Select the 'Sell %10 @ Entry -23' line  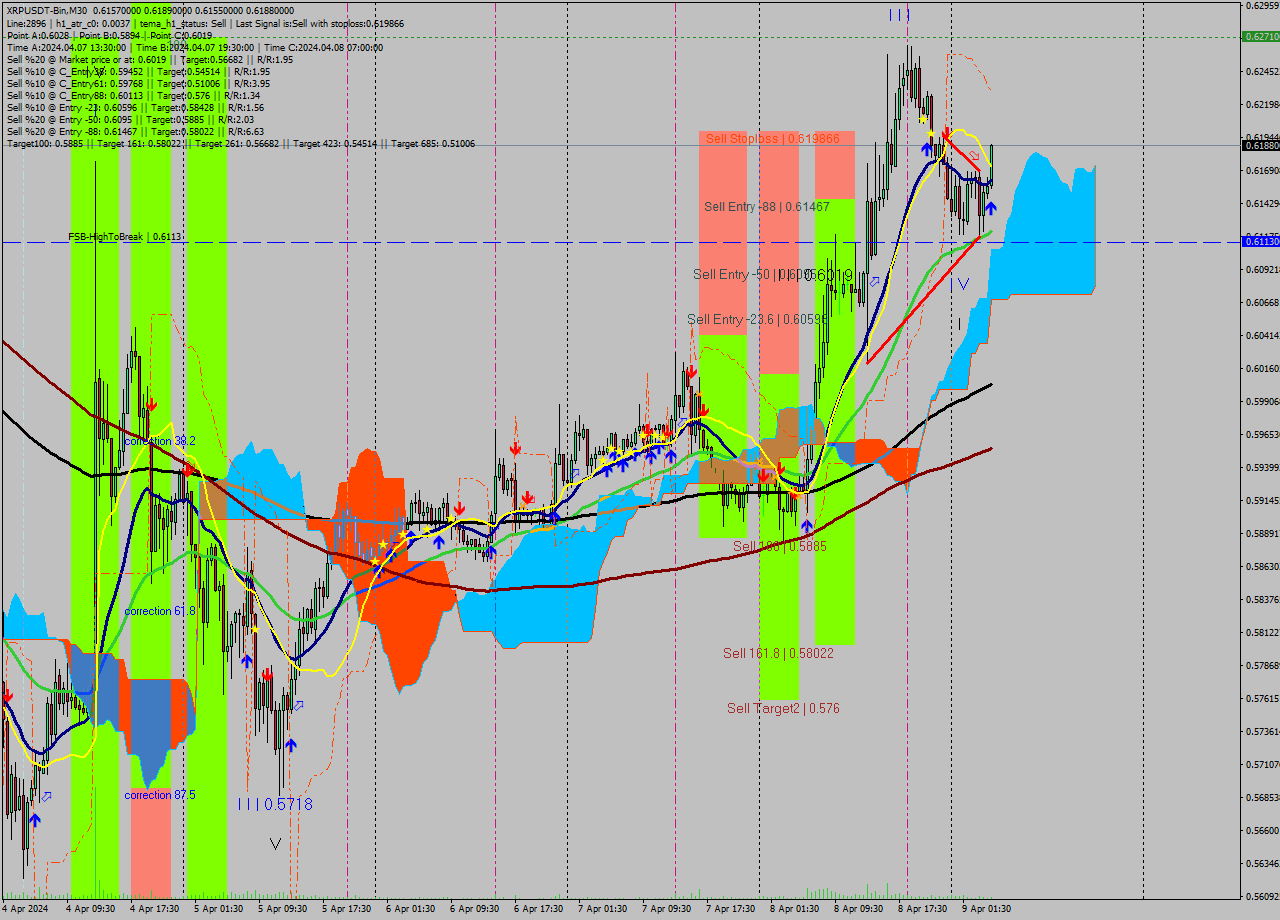pos(135,107)
